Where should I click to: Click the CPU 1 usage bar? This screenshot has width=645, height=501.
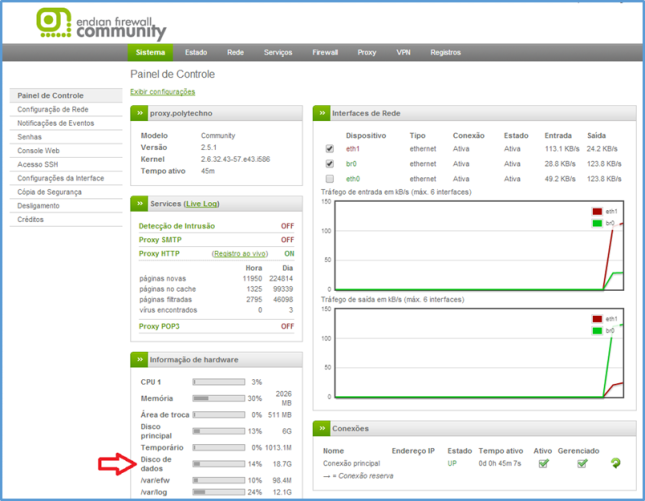219,382
